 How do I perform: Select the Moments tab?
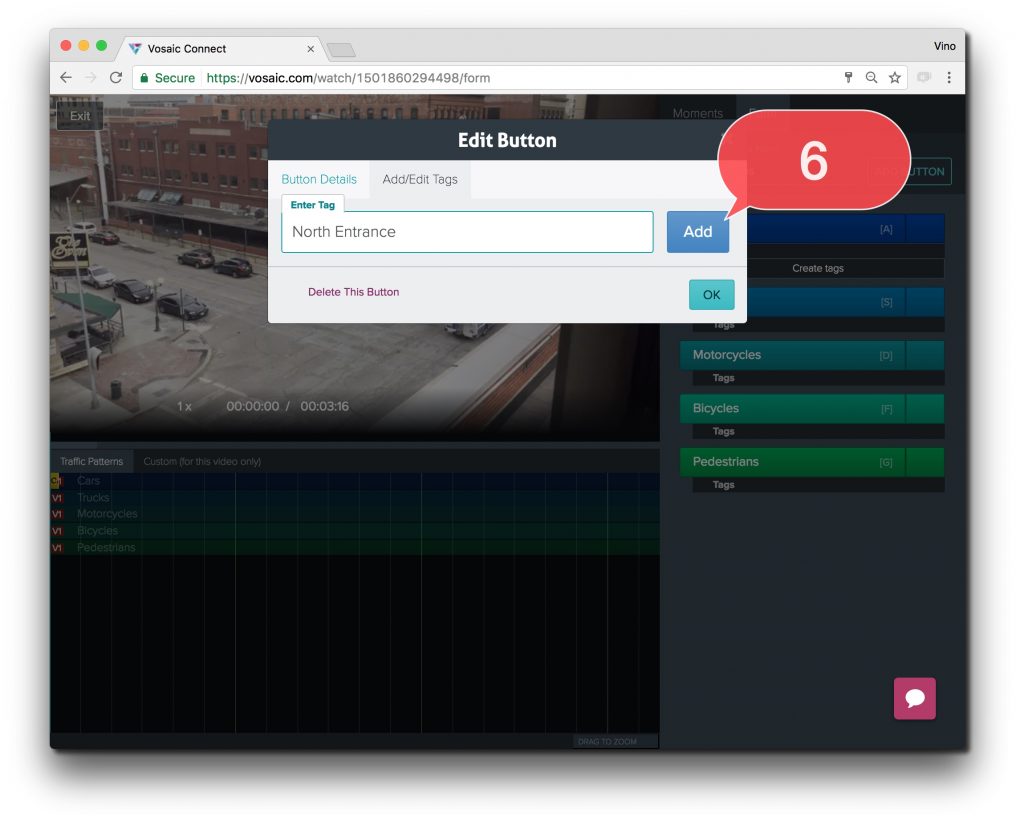[x=697, y=114]
